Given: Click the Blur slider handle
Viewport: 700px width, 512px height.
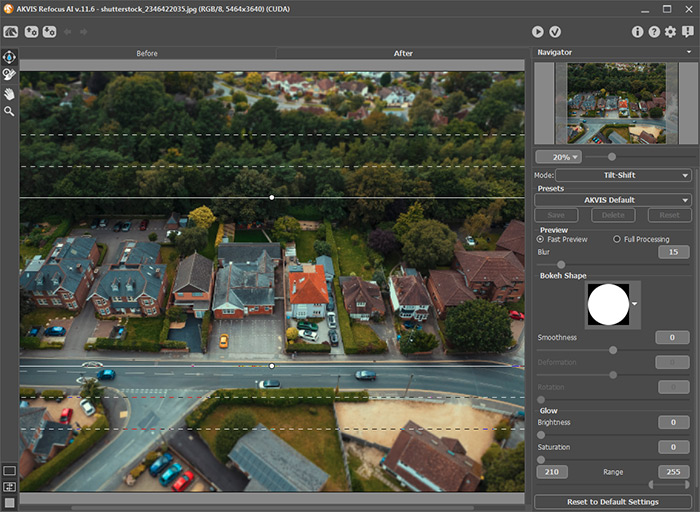Looking at the screenshot, I should point(561,265).
